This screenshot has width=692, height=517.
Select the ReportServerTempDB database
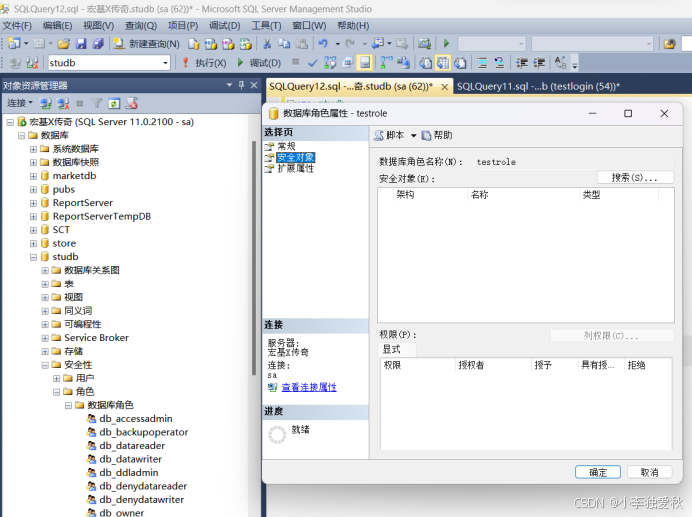[102, 216]
